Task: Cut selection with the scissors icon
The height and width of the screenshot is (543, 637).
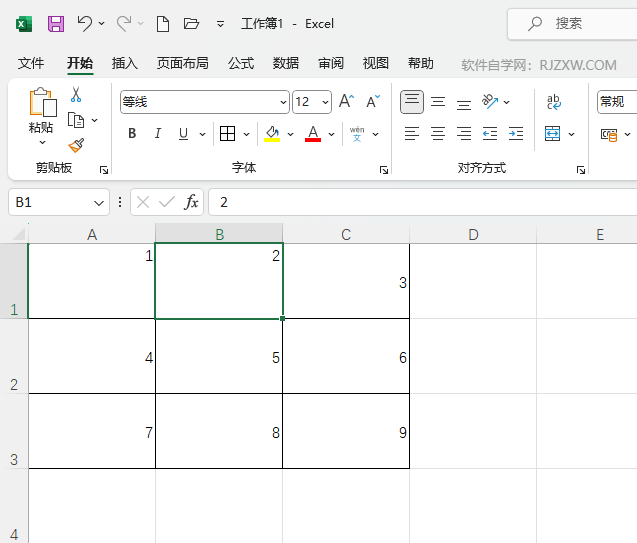Action: coord(76,94)
